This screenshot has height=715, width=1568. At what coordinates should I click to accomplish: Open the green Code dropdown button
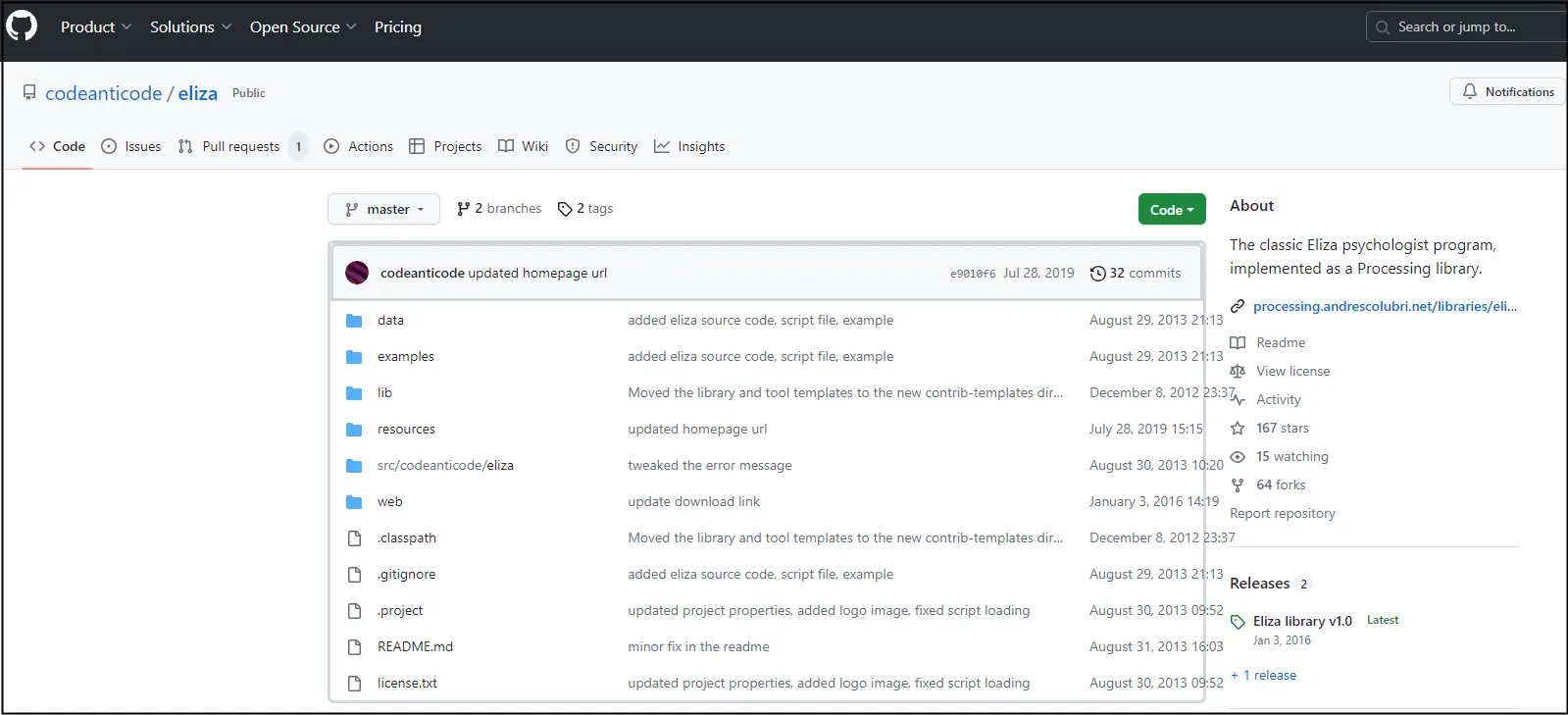(1171, 210)
